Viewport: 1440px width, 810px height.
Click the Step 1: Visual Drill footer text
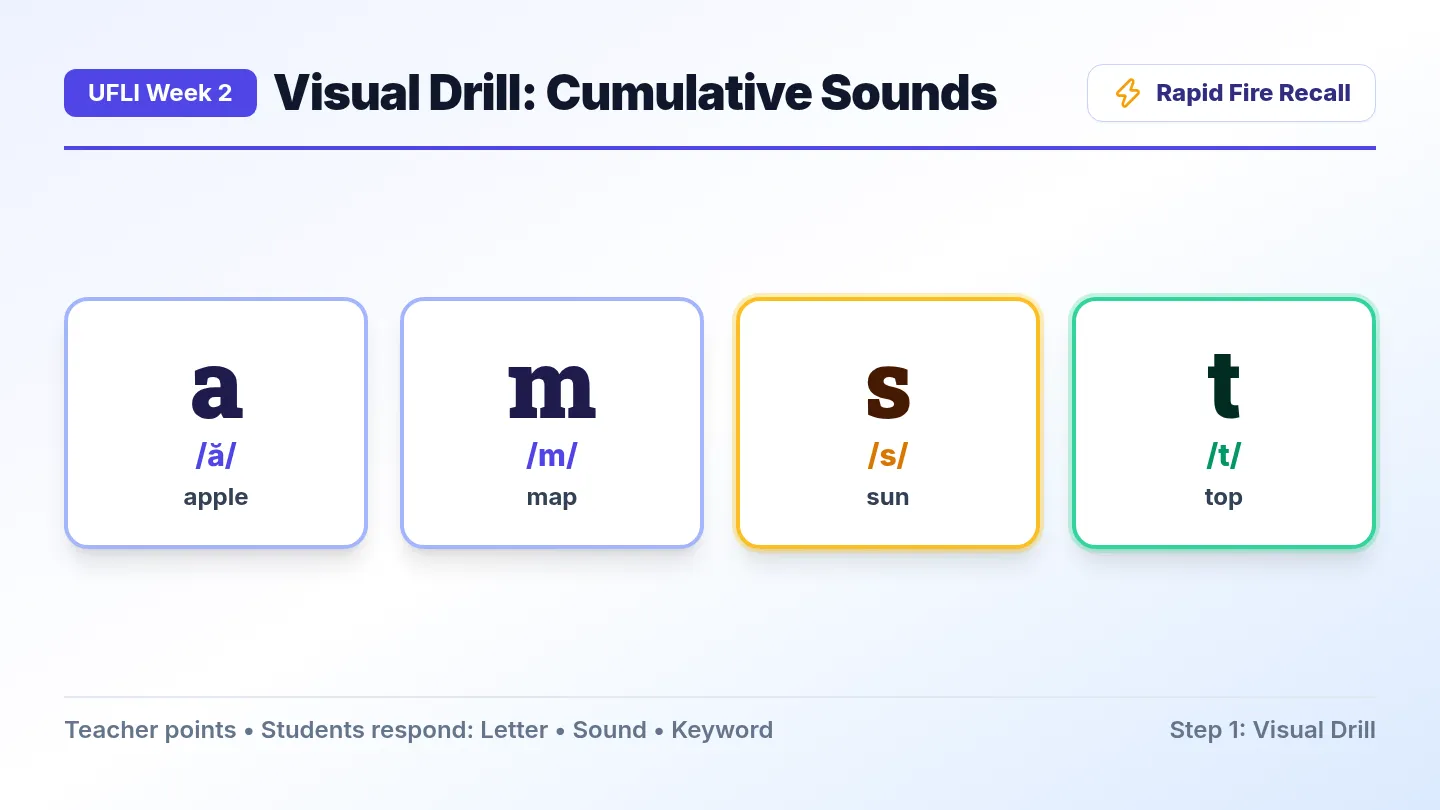click(x=1273, y=730)
